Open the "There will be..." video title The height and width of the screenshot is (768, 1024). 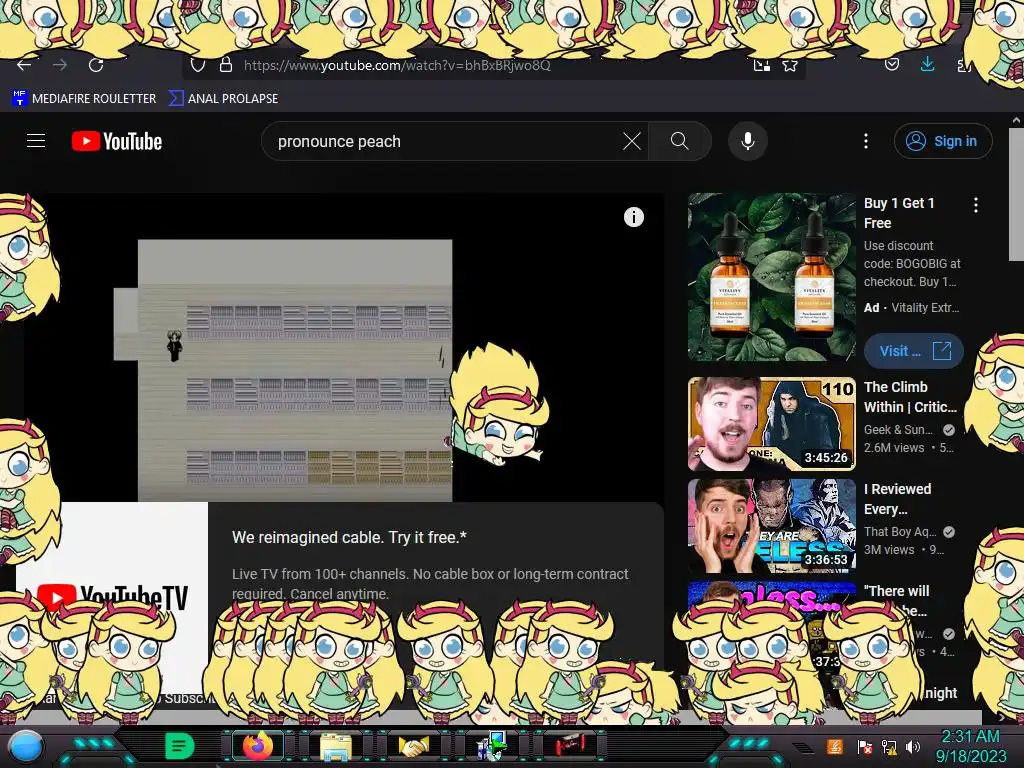coord(896,600)
